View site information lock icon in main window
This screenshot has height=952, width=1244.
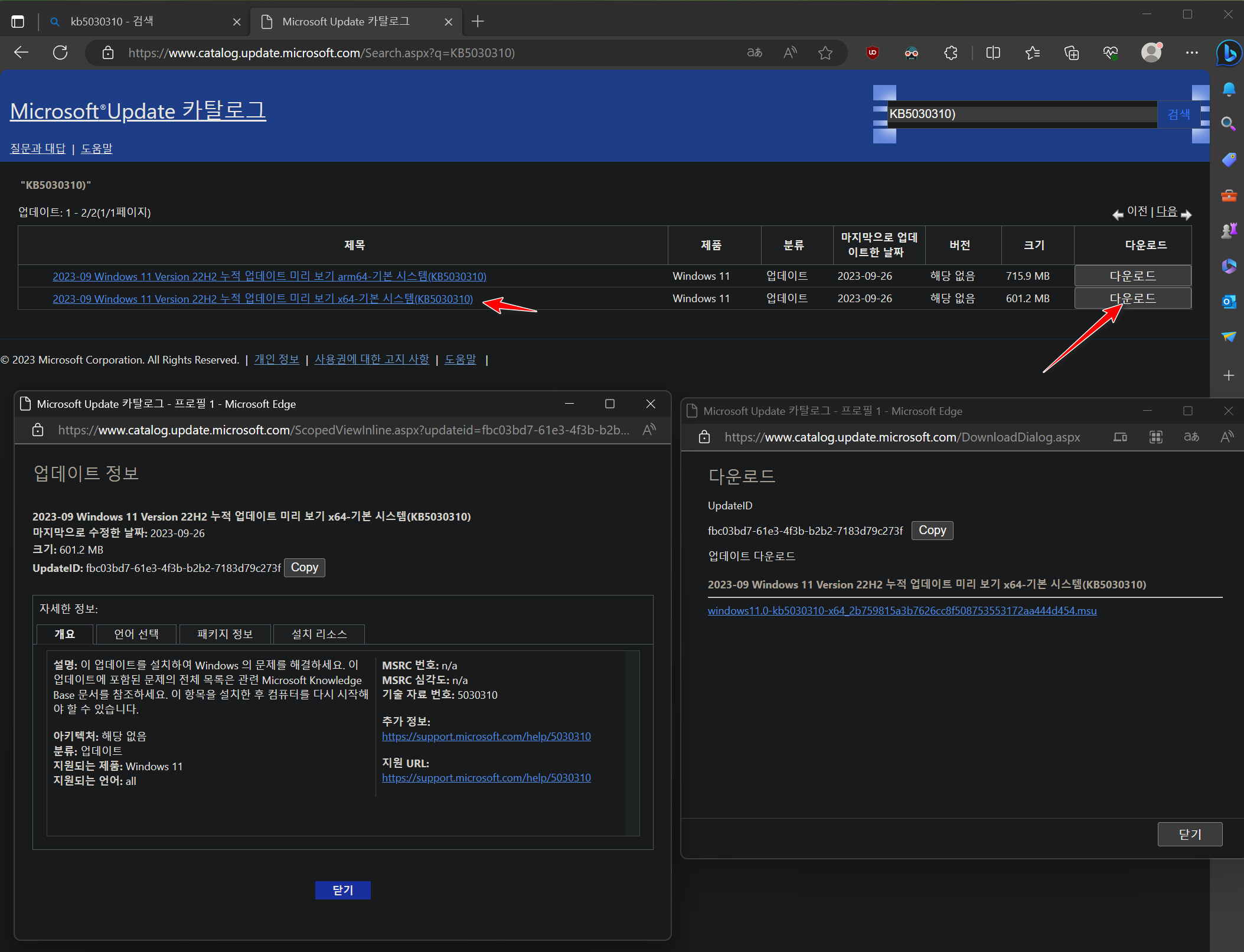coord(107,53)
